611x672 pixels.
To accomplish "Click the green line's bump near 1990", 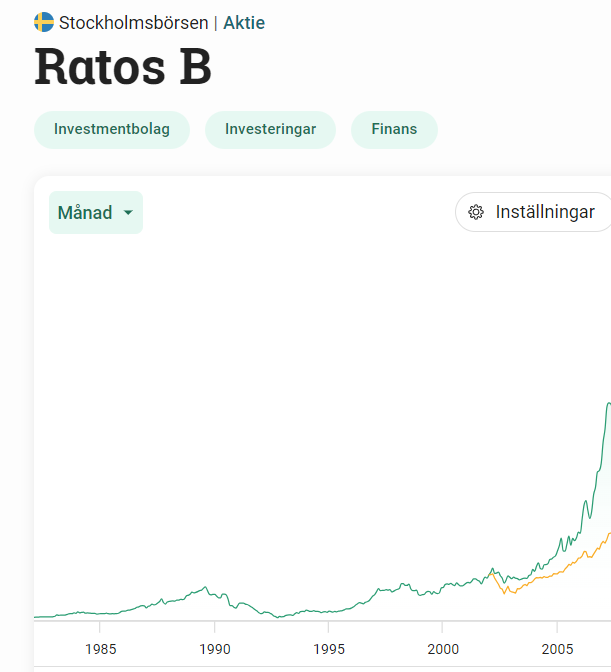I will pyautogui.click(x=205, y=588).
